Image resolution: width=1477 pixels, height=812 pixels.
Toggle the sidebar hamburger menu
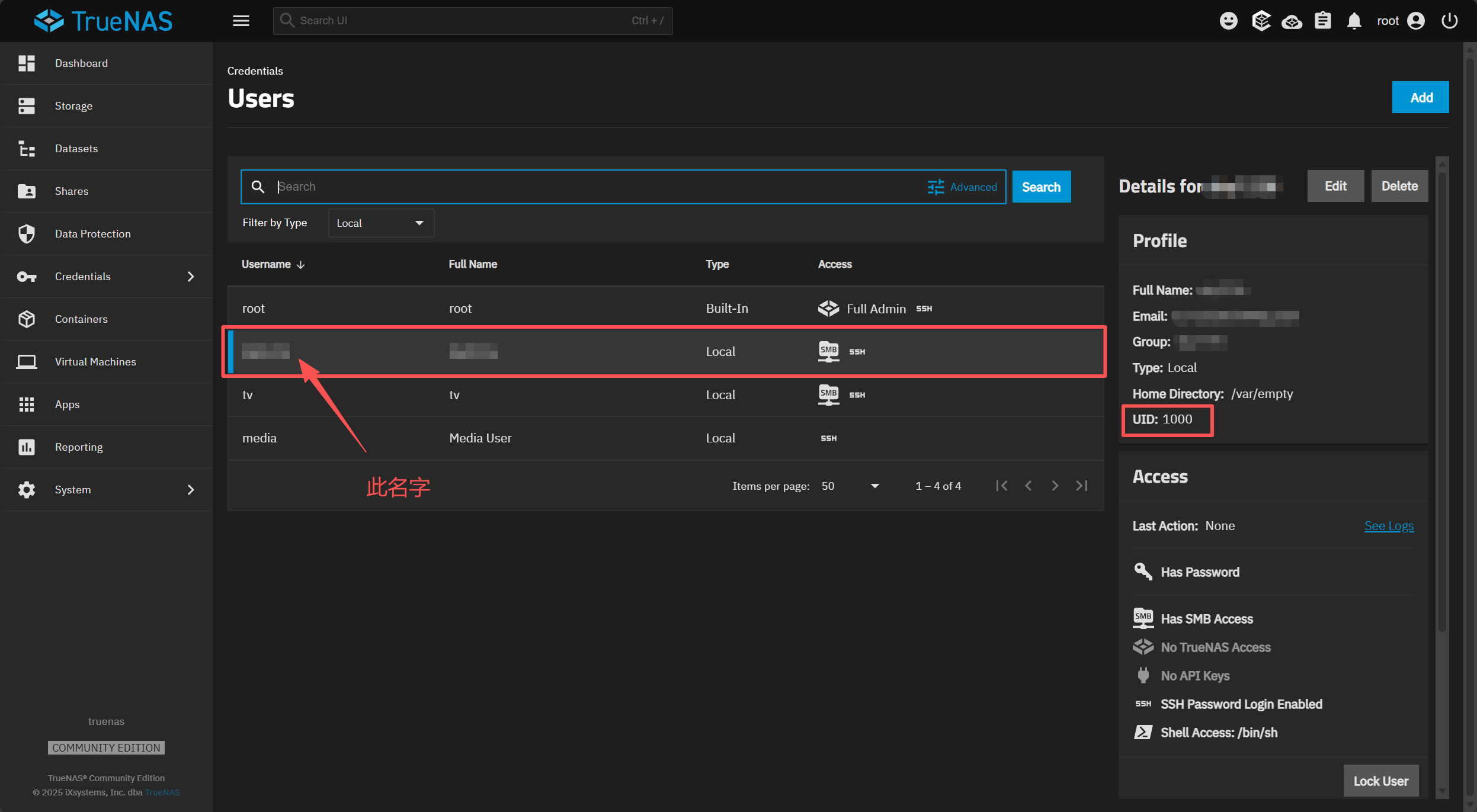pos(241,21)
